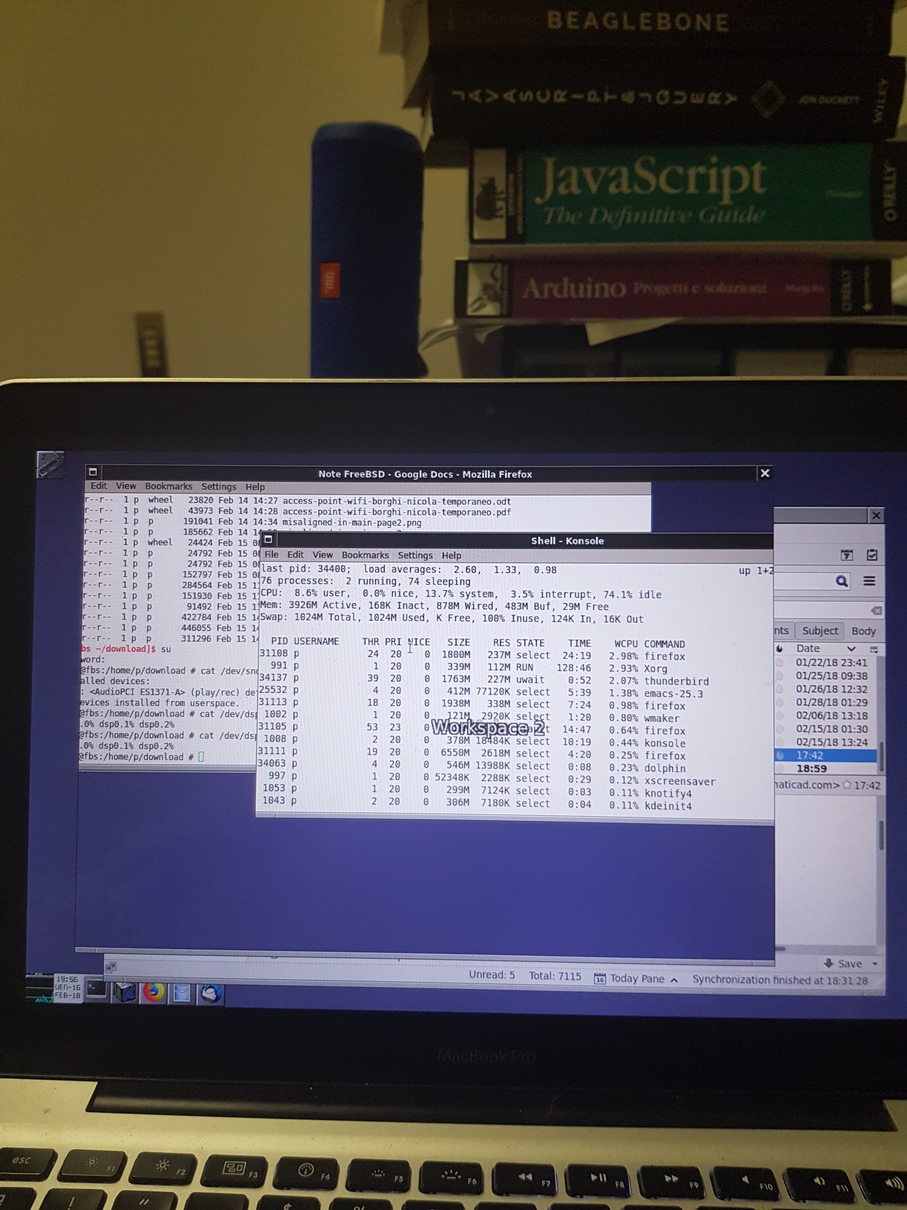Image resolution: width=907 pixels, height=1210 pixels.
Task: Open Settings menu in Shell Konsole window
Action: (x=415, y=555)
